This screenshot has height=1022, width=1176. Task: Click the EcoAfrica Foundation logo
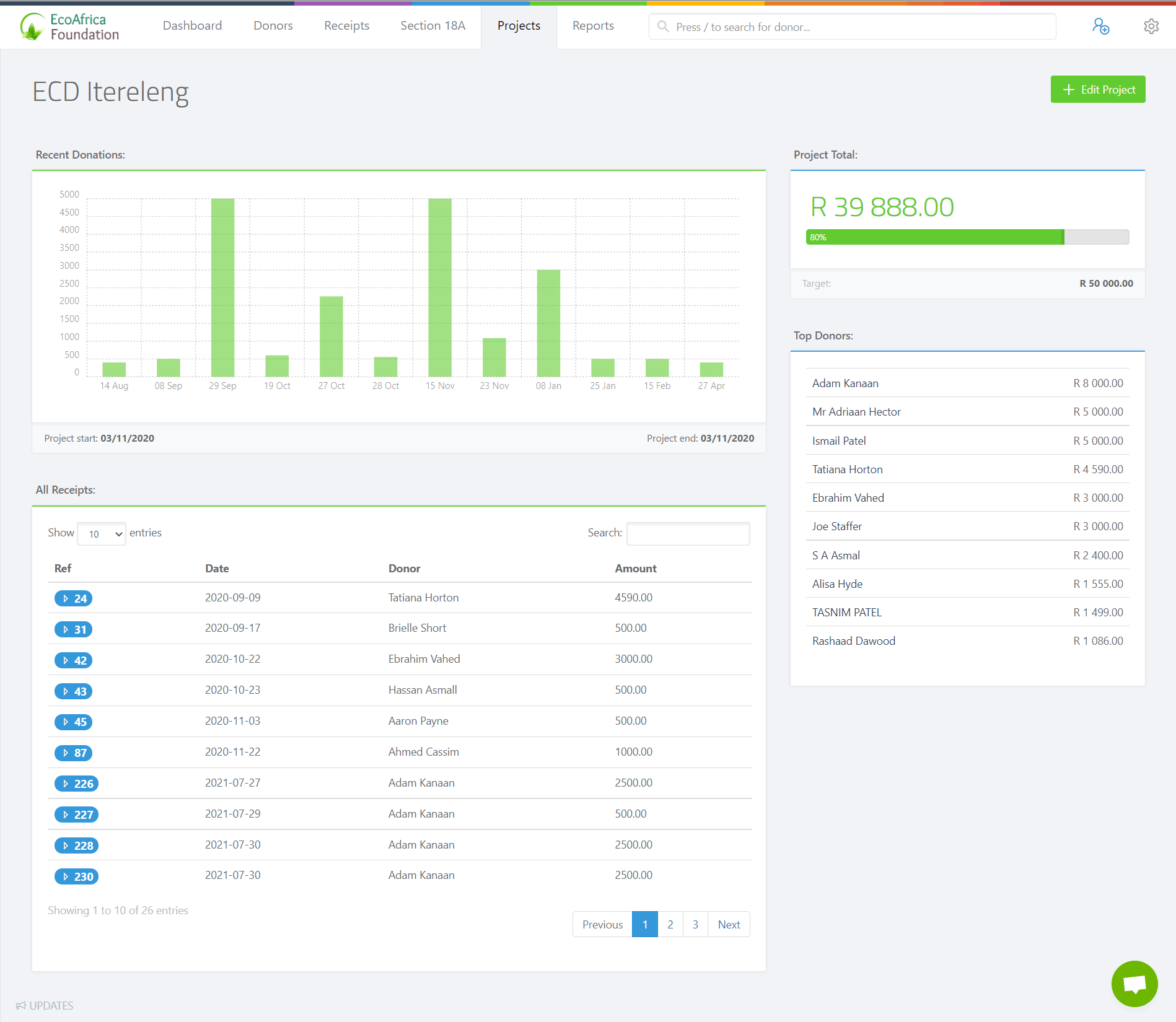tap(67, 27)
